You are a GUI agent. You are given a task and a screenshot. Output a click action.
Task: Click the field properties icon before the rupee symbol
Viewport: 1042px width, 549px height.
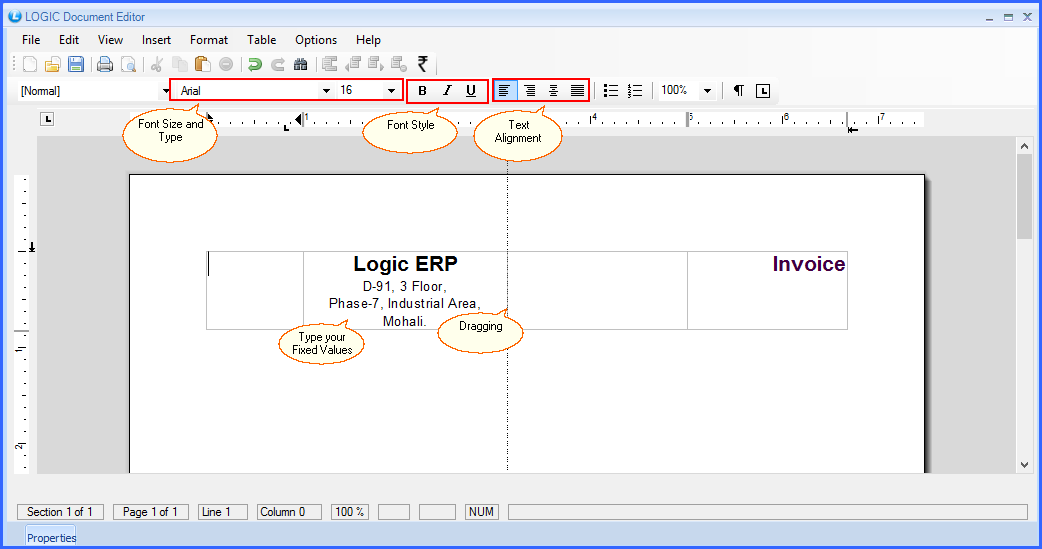coord(399,64)
